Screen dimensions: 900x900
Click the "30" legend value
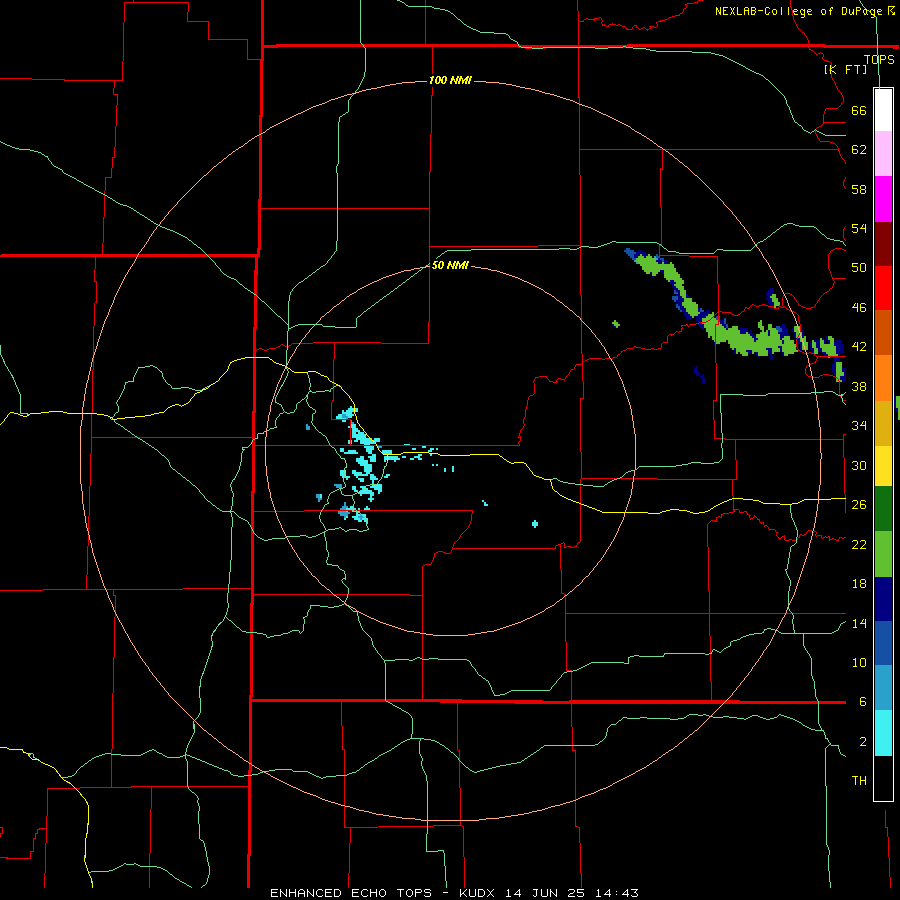[859, 465]
